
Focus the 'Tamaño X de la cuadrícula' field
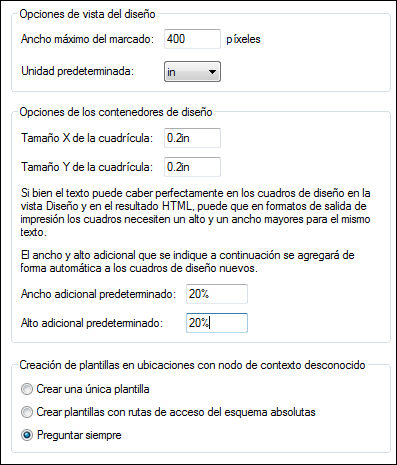click(192, 138)
